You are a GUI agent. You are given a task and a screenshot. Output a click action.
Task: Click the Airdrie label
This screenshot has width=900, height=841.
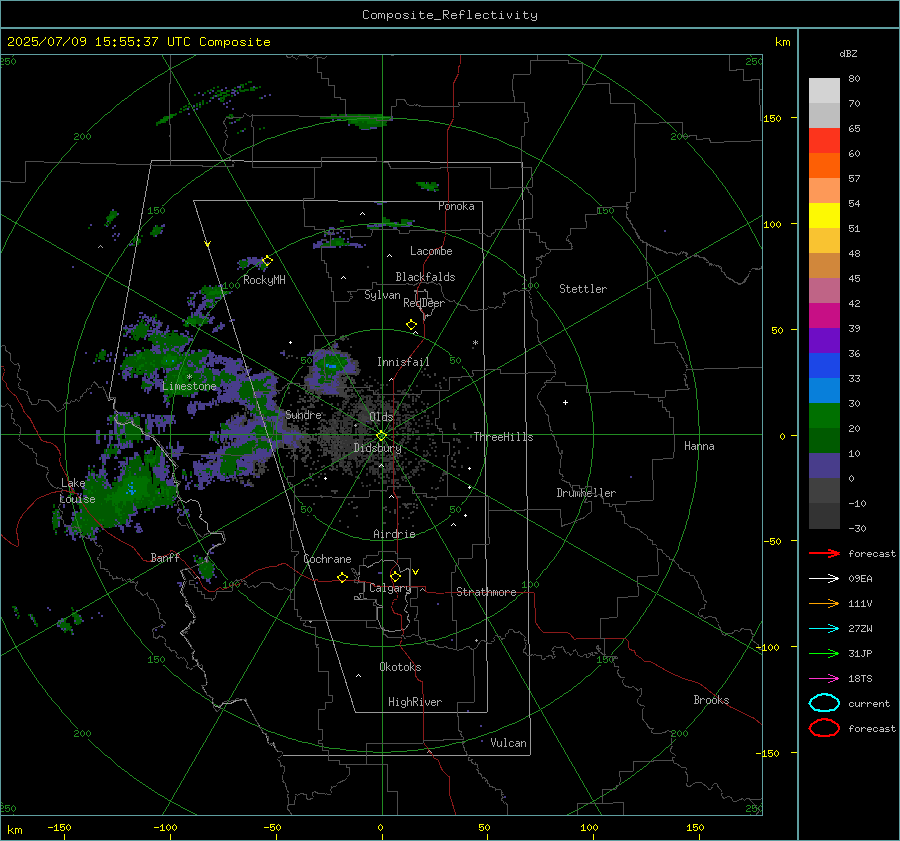(x=394, y=534)
